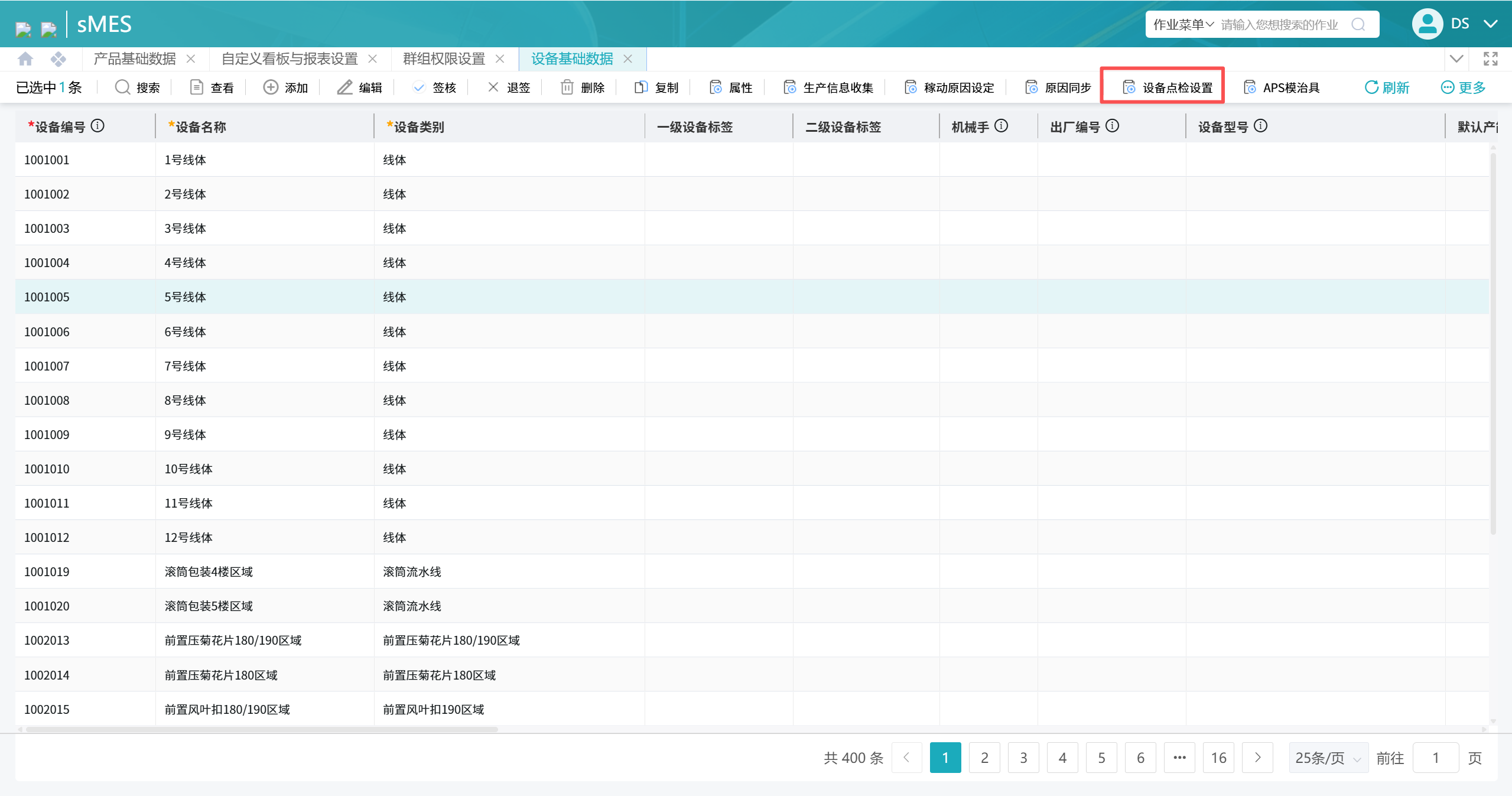This screenshot has width=1512, height=796.
Task: Click the DS user avatar
Action: click(1427, 24)
